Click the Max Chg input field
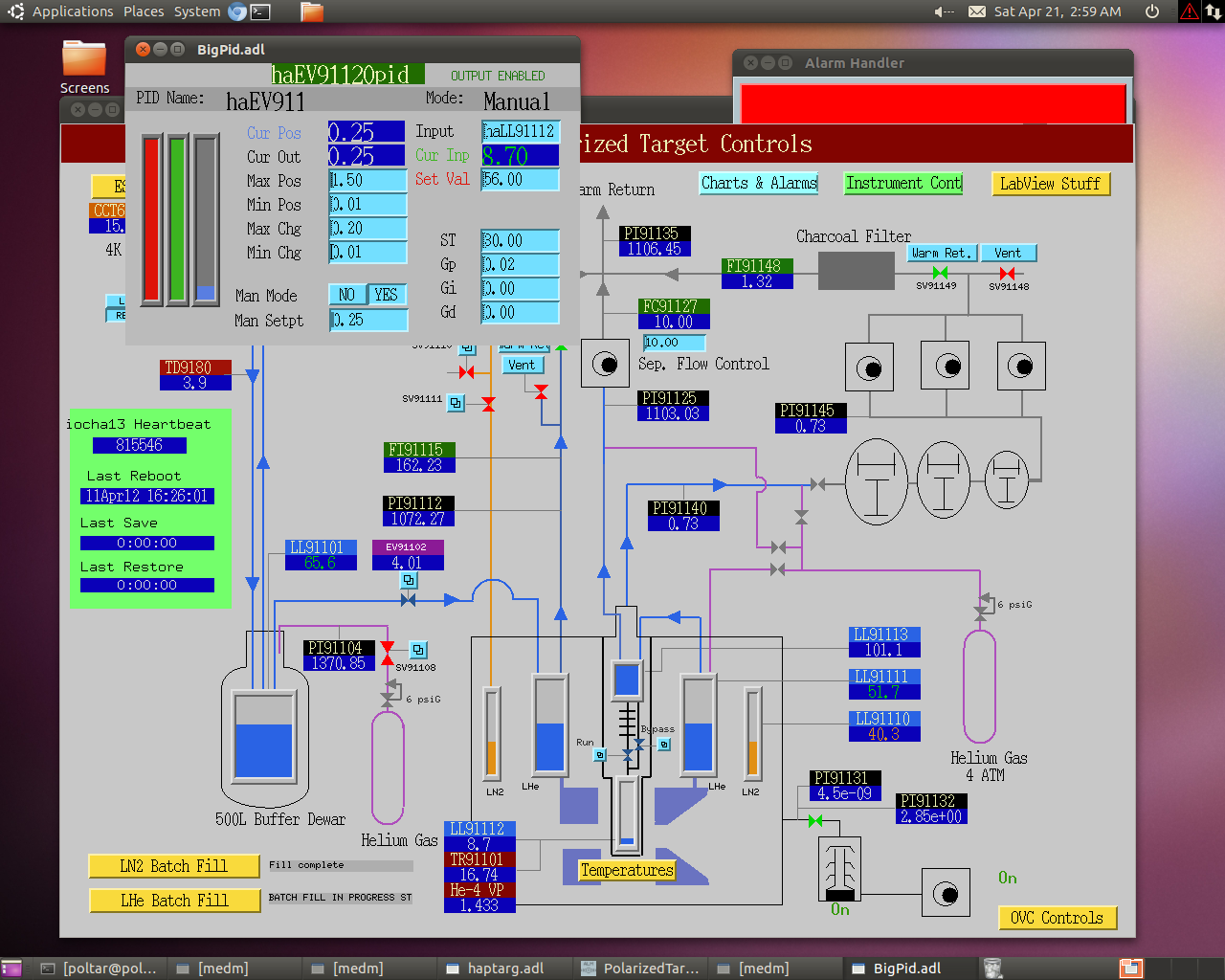 (x=367, y=228)
